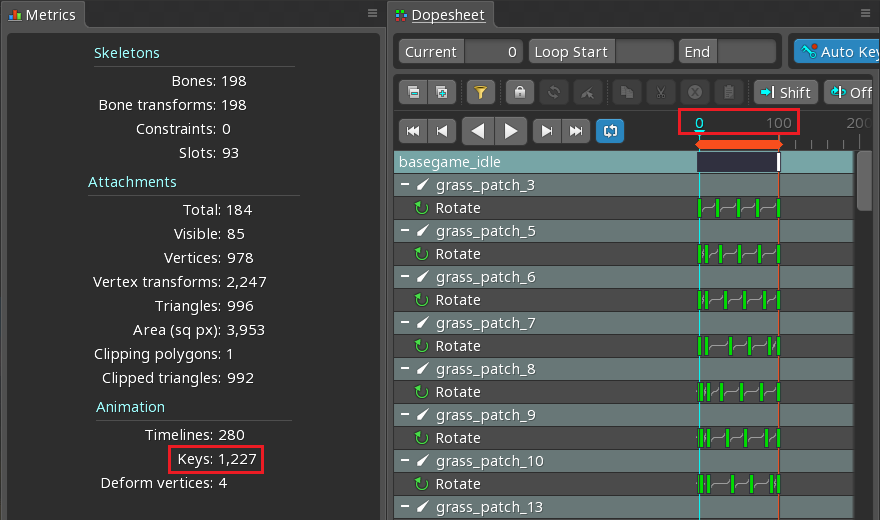The width and height of the screenshot is (880, 520).
Task: Play the animation forward
Action: pos(510,131)
